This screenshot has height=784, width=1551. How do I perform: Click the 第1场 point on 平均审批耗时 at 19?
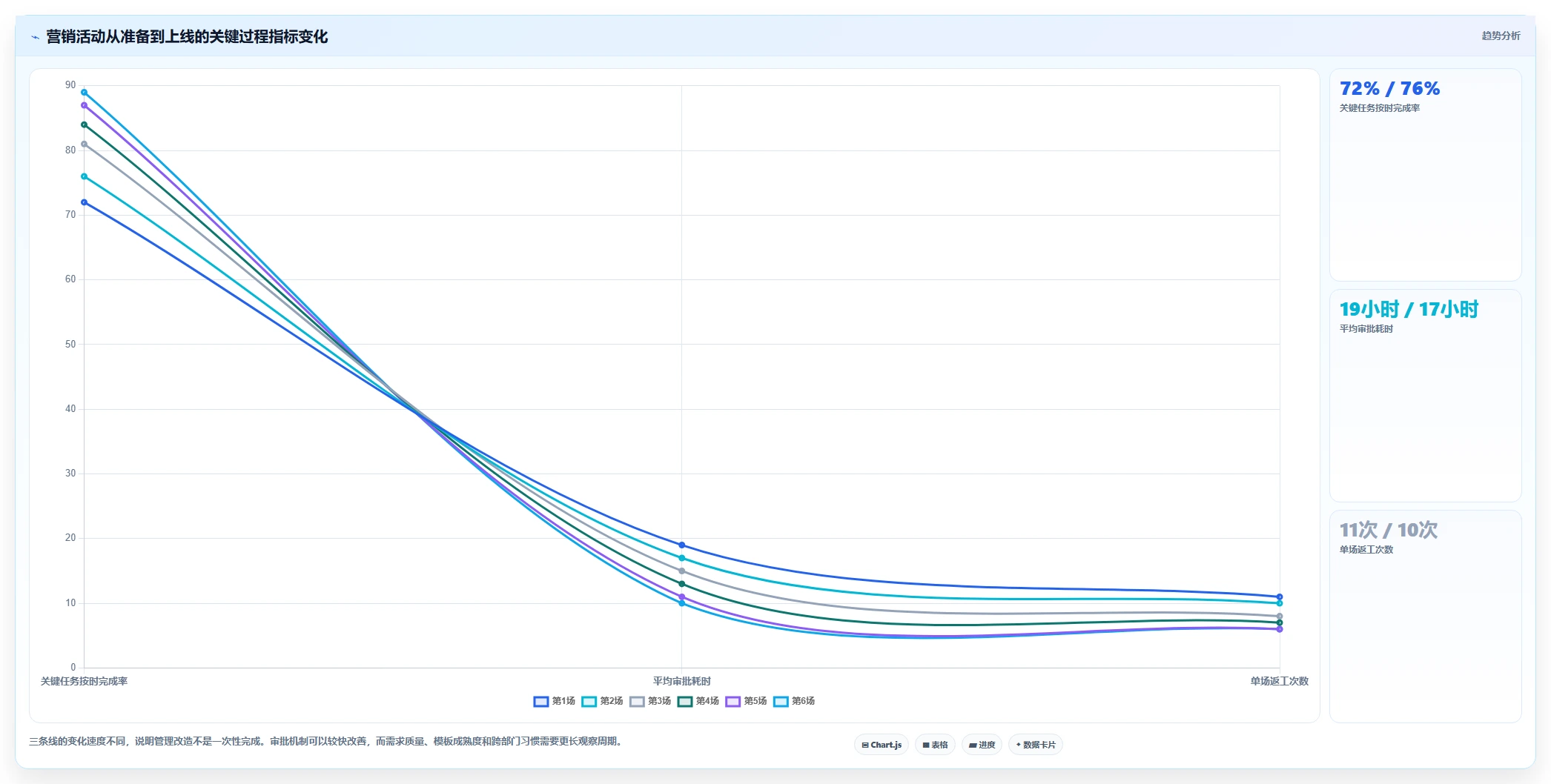(682, 545)
